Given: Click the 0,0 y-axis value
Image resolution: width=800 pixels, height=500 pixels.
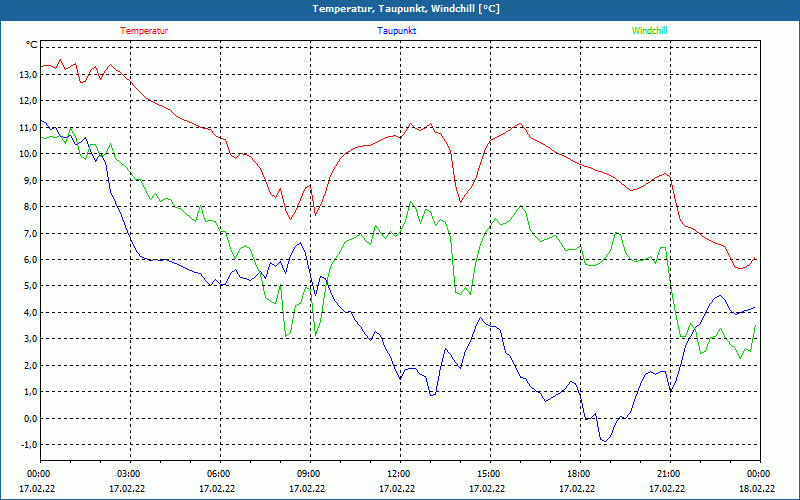Looking at the screenshot, I should click(x=31, y=418).
